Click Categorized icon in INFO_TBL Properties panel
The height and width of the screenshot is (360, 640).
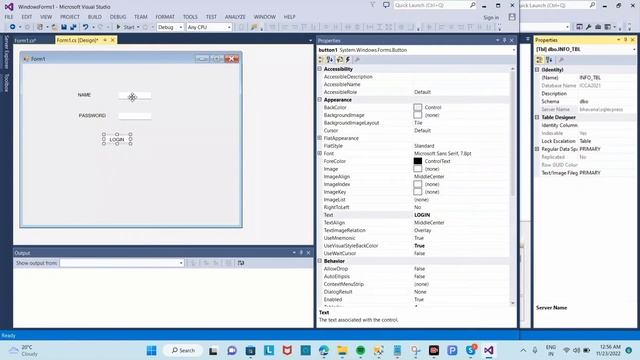coord(540,60)
